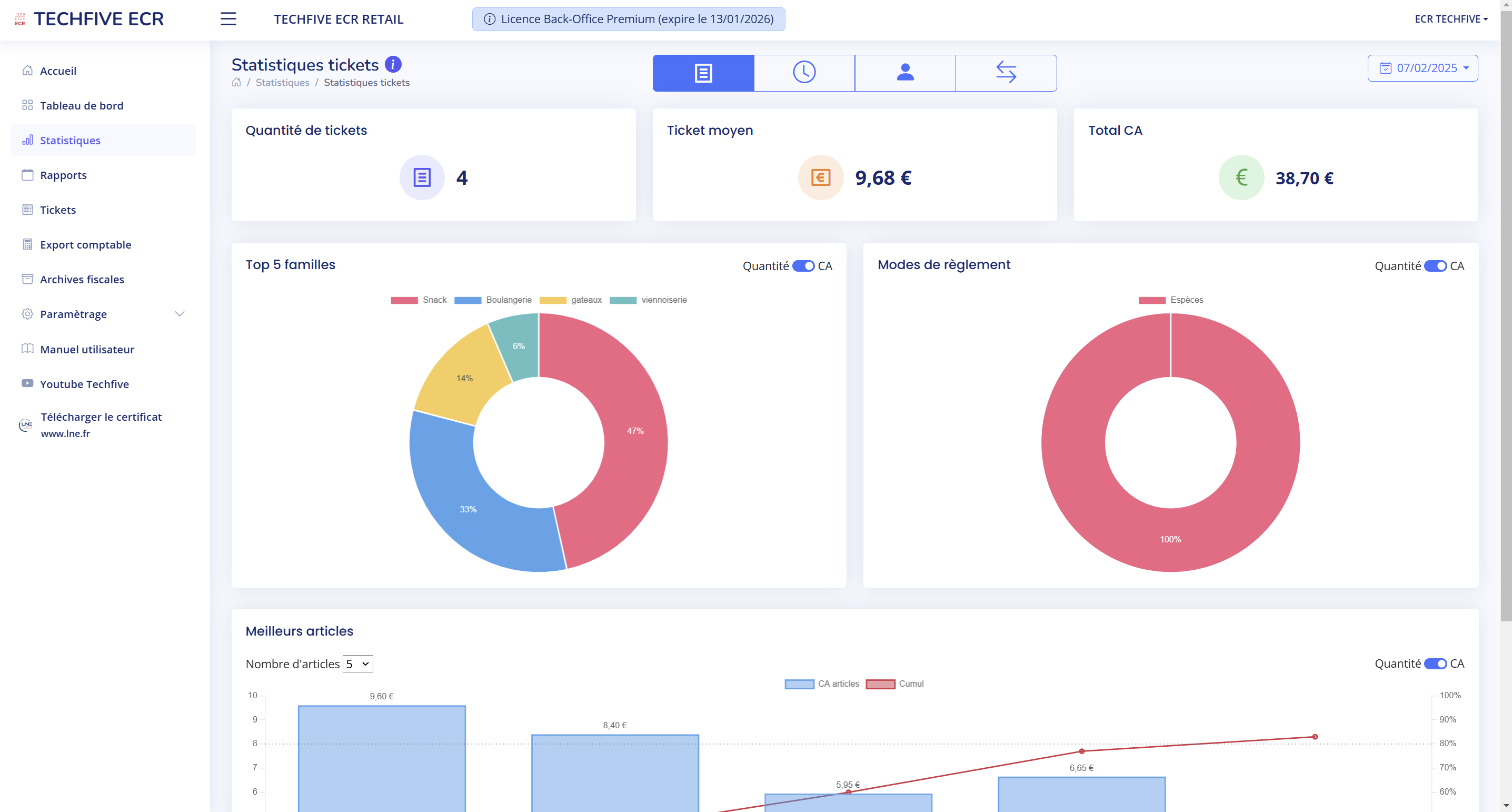Switch to the hourly clock statistics tab

pyautogui.click(x=804, y=73)
